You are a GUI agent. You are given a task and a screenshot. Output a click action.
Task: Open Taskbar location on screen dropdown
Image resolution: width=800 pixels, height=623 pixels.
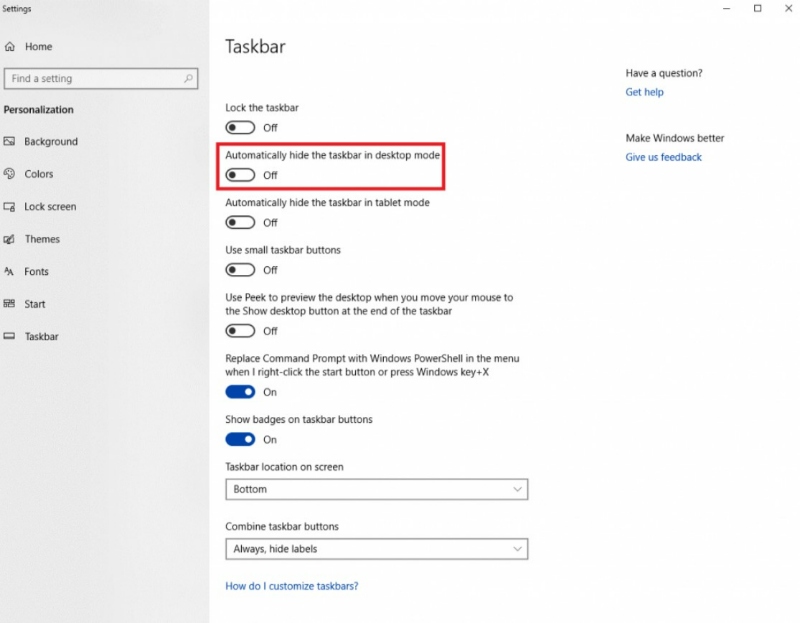[377, 489]
